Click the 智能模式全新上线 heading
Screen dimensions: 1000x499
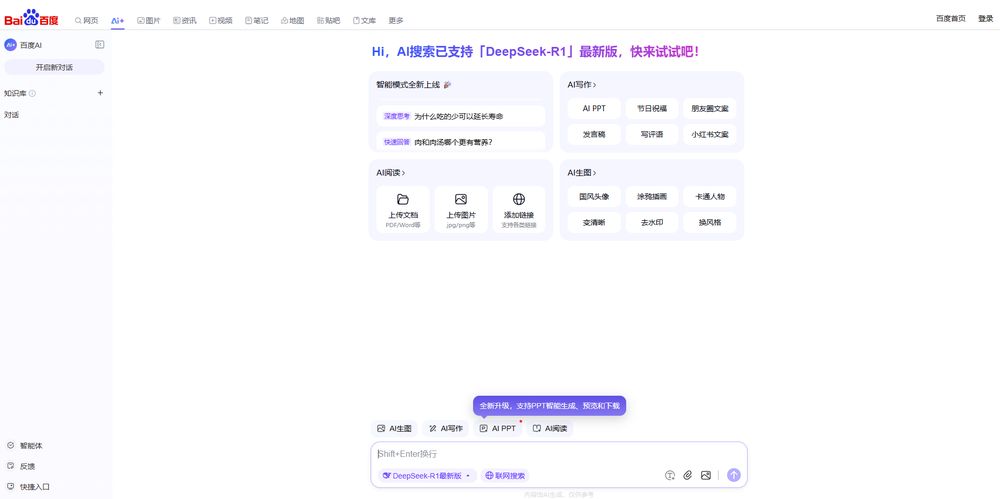click(408, 84)
